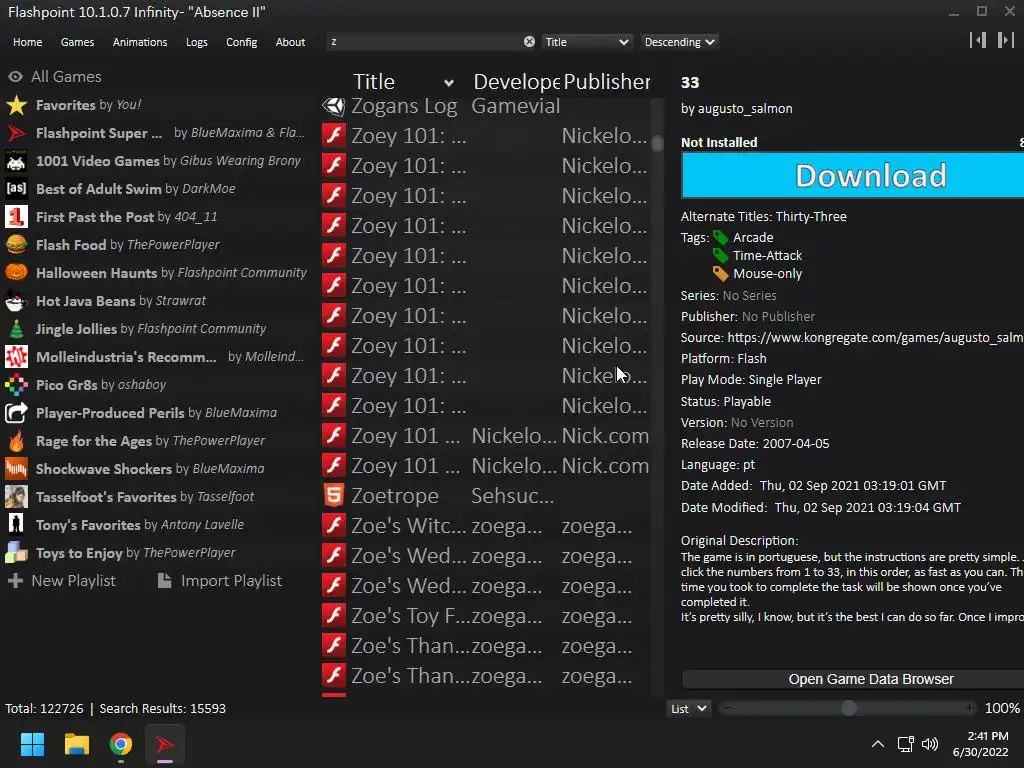Click the Title column sort chevron

click(x=449, y=83)
